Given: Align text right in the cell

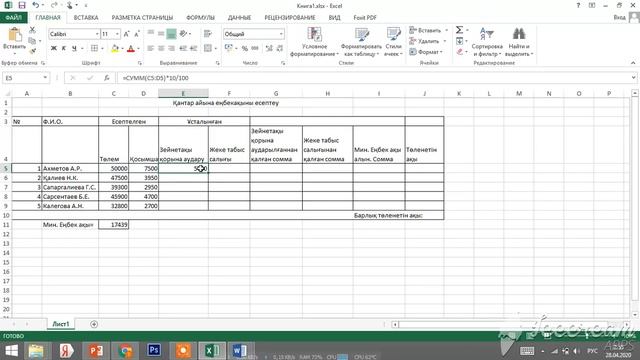Looking at the screenshot, I should click(171, 48).
